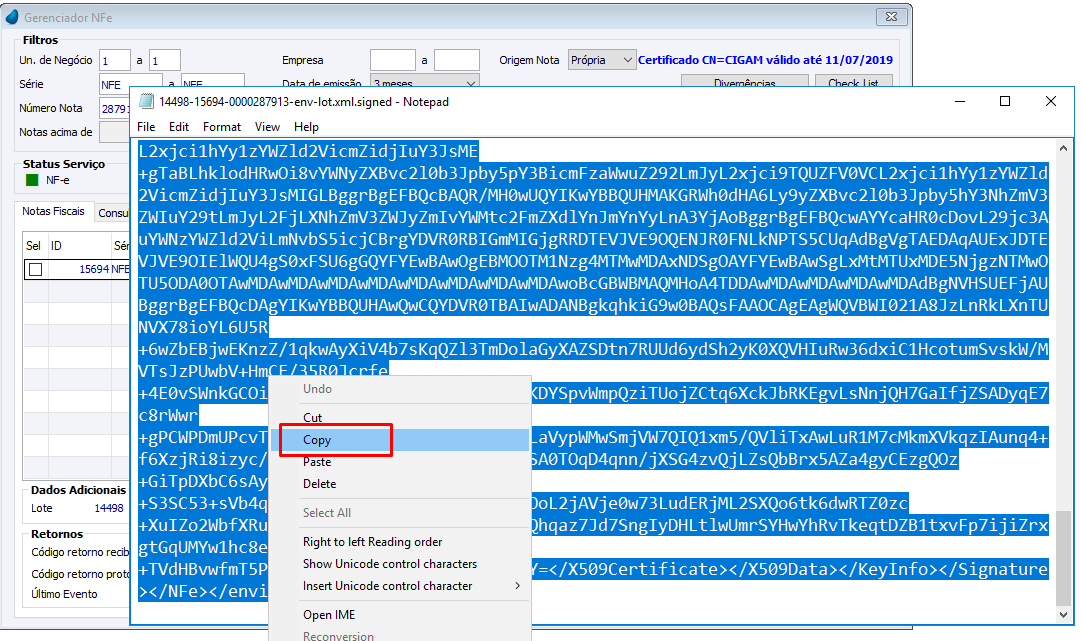Click the Lote value 14498

tap(109, 508)
